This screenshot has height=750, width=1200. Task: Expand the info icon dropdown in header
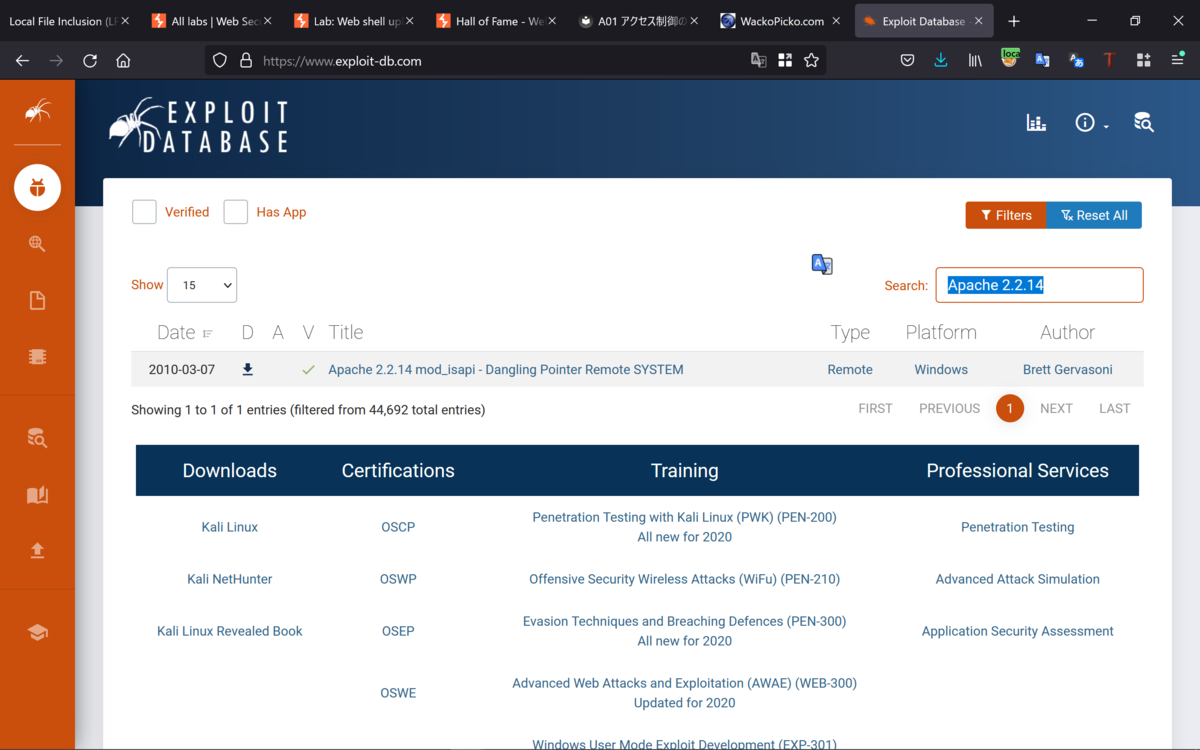(x=1092, y=123)
